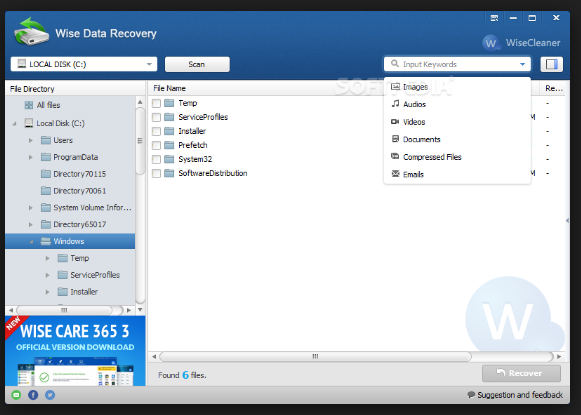Viewport: 581px width, 415px height.
Task: Close the keyword filter dropdown arrow
Action: pos(522,64)
